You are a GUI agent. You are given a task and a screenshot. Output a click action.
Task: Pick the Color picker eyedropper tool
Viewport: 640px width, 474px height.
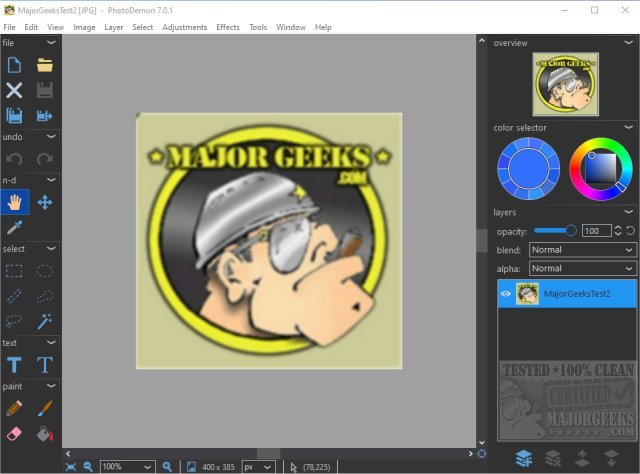[14, 227]
